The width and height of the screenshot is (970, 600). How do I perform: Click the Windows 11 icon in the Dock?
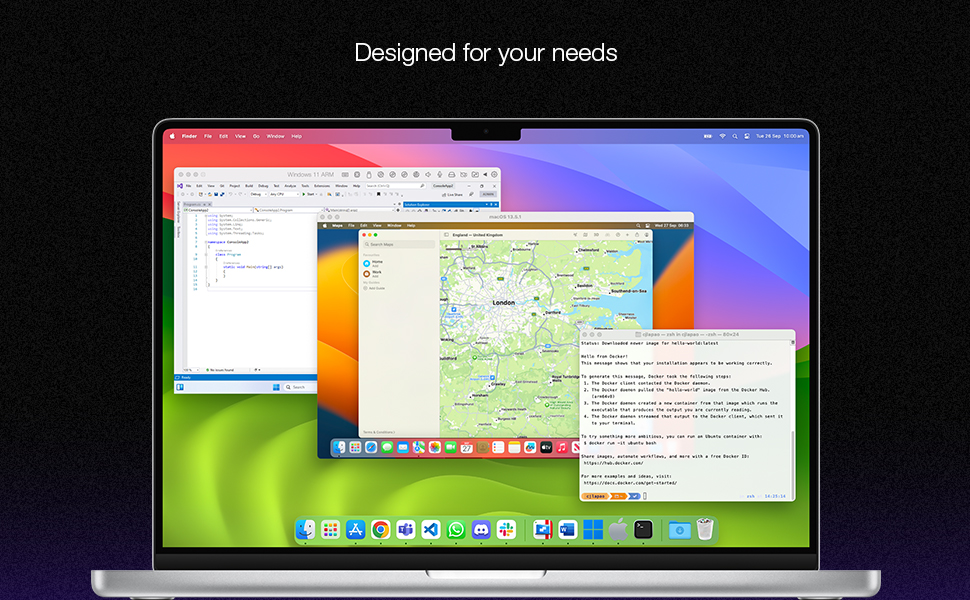[x=593, y=529]
